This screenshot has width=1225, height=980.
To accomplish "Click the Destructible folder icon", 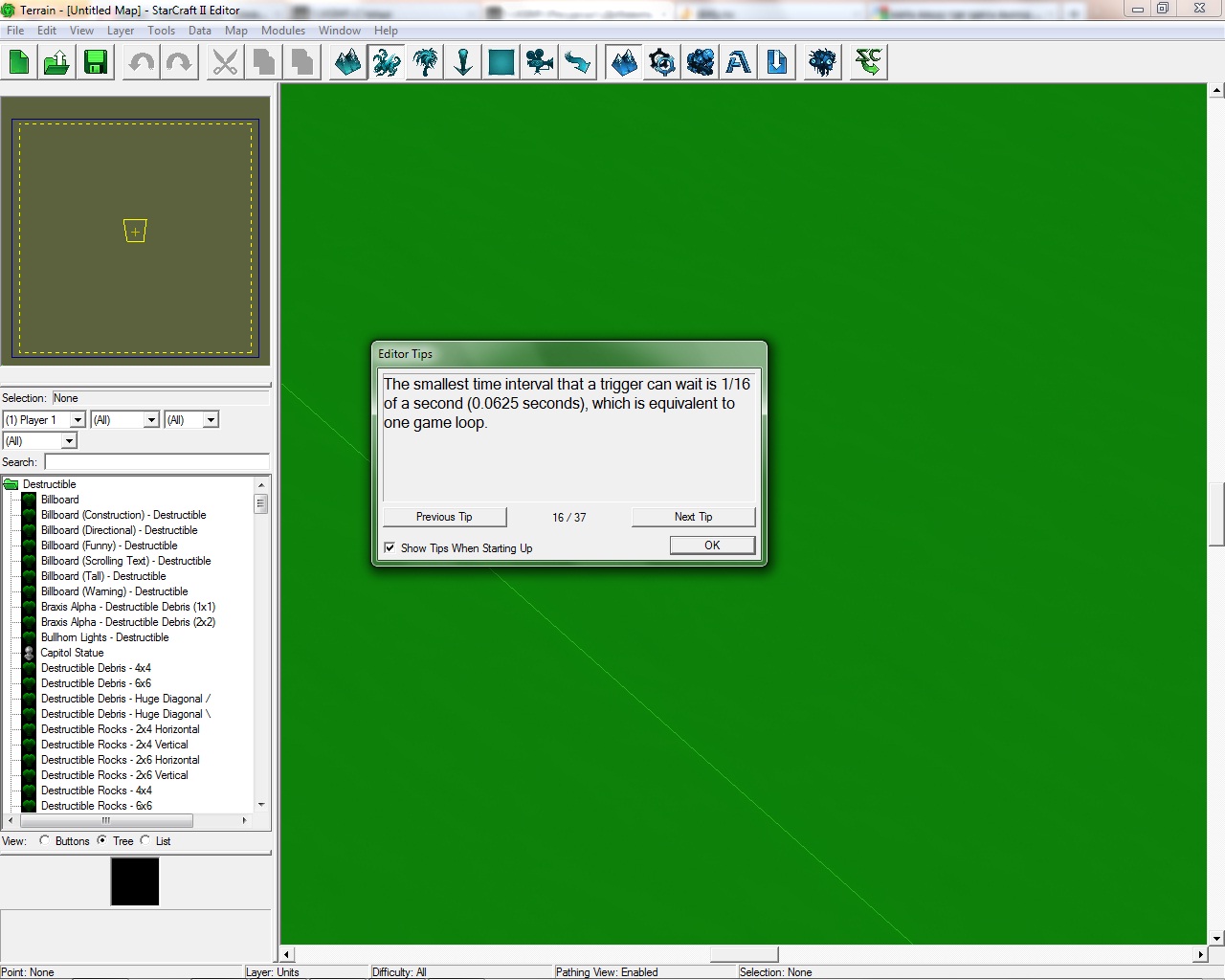I will pyautogui.click(x=11, y=484).
